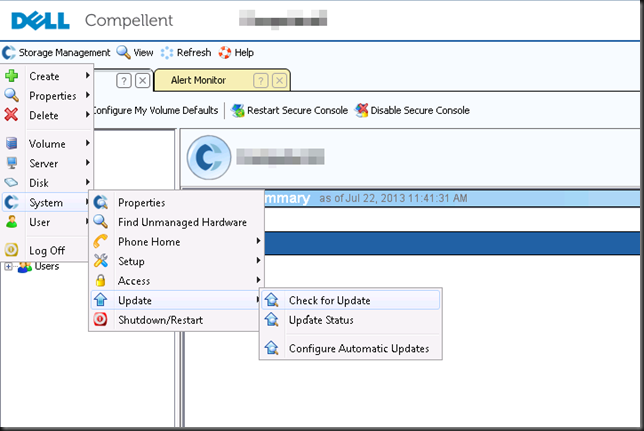The image size is (644, 431).
Task: Expand the Volume submenu arrow
Action: tap(87, 143)
